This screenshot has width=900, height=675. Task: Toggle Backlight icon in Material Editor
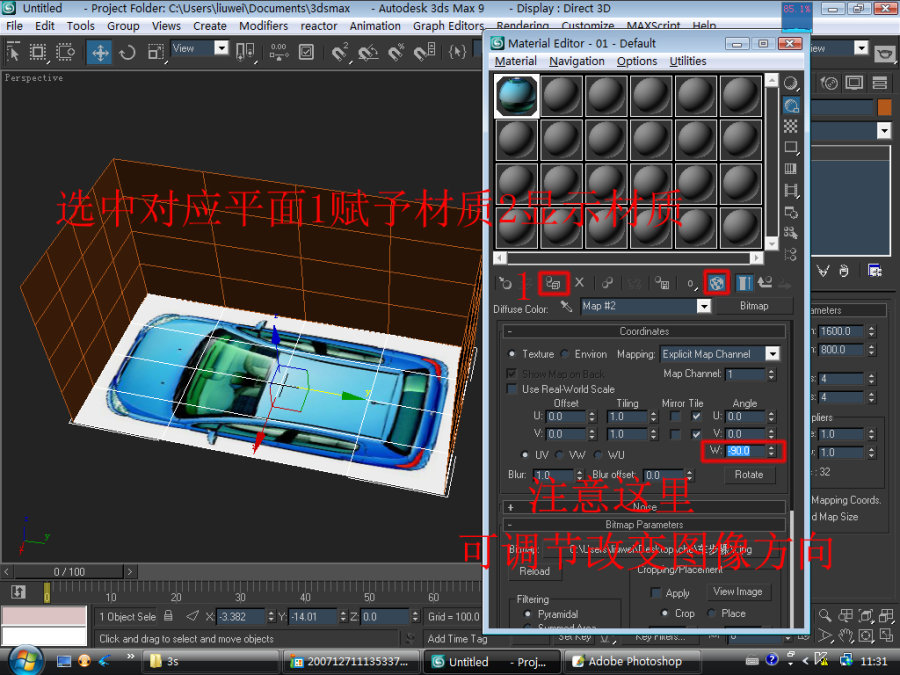click(792, 106)
